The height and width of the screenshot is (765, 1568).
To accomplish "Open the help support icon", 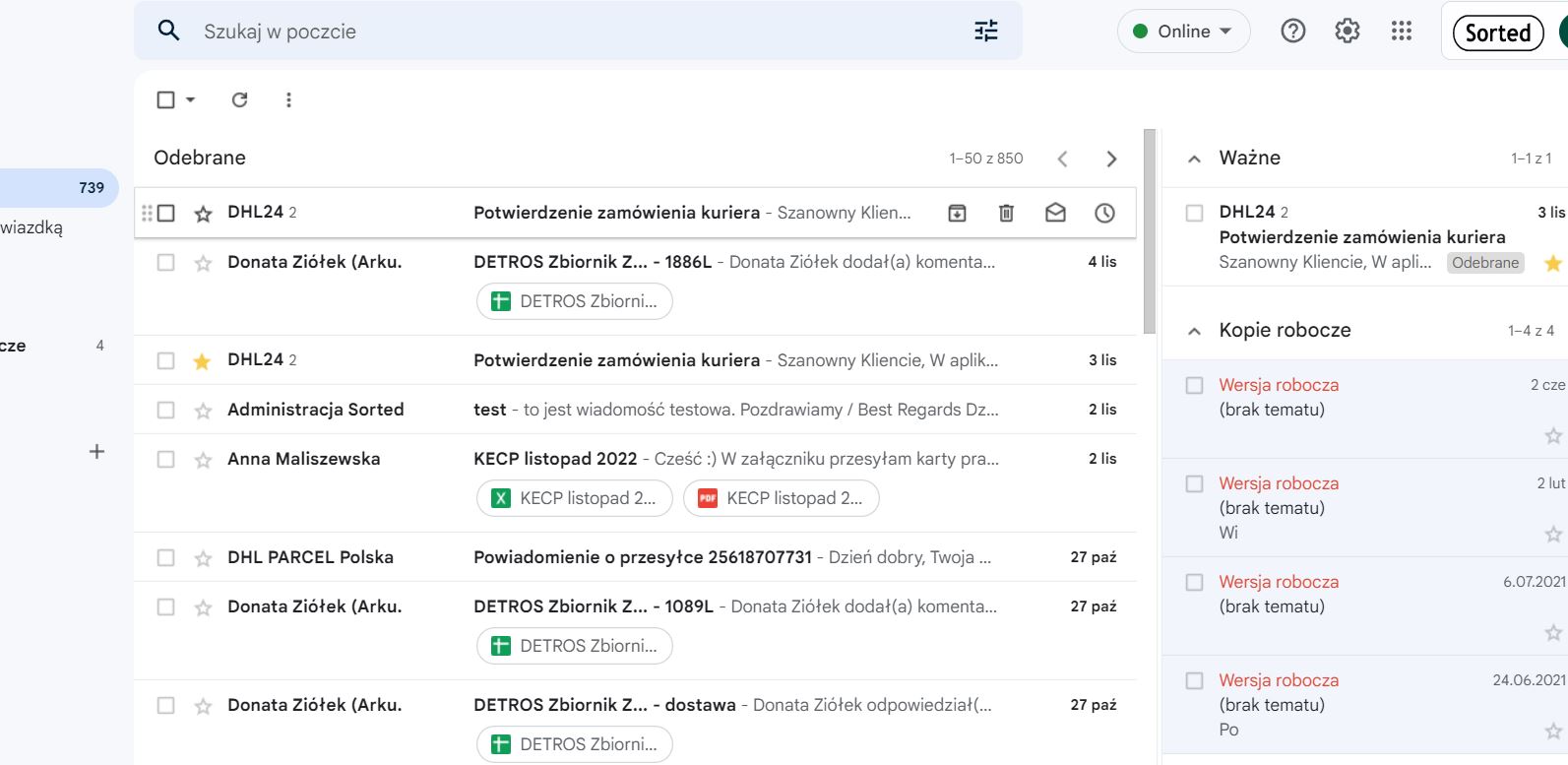I will [1292, 32].
